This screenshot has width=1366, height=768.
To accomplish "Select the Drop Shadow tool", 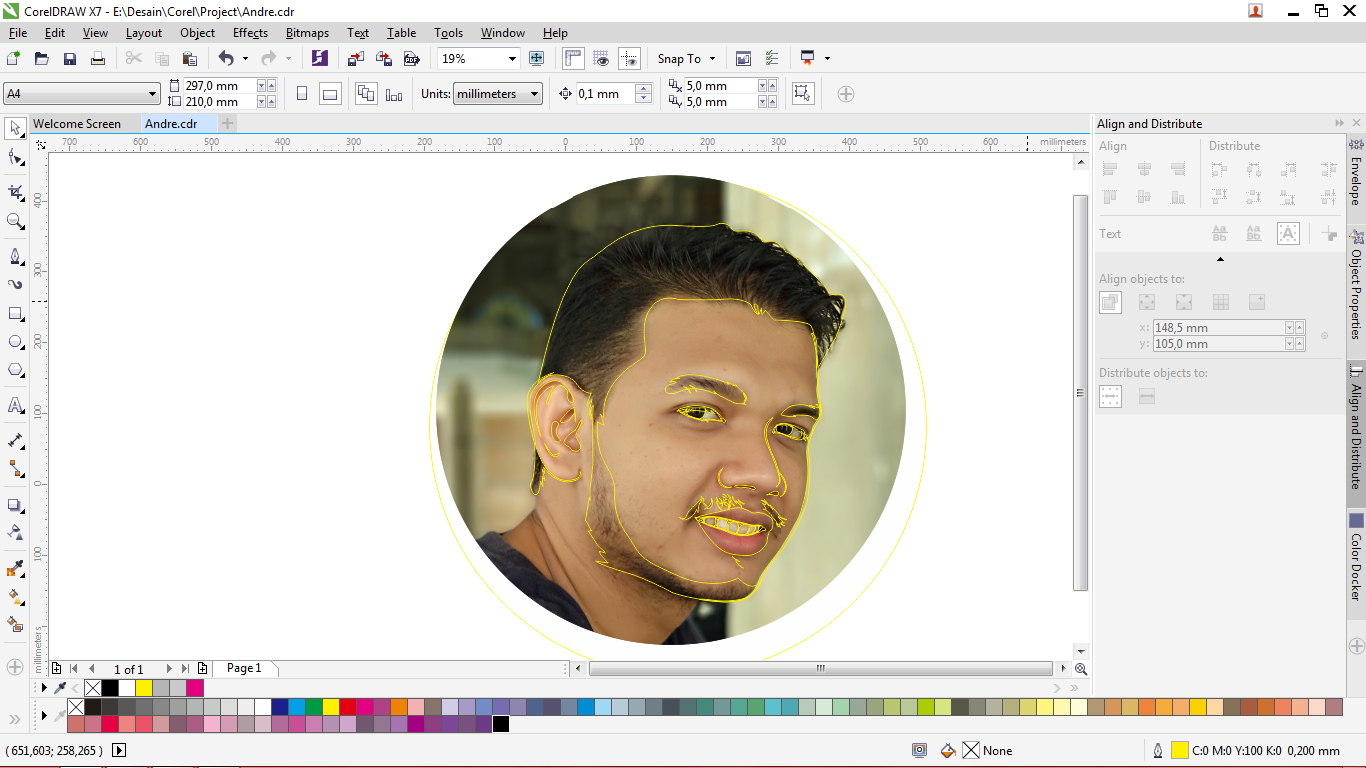I will pos(15,504).
